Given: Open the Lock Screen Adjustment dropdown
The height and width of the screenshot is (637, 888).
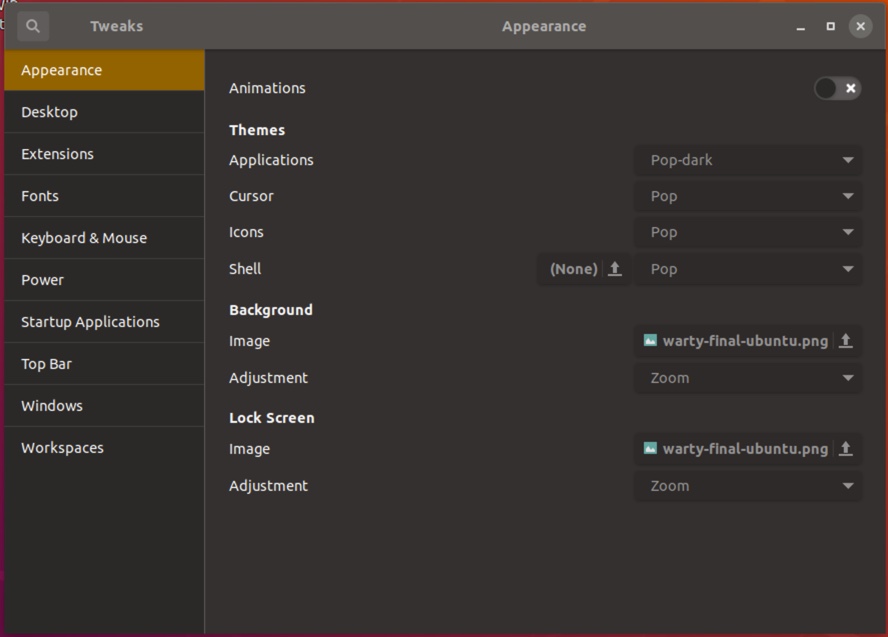Looking at the screenshot, I should point(747,486).
